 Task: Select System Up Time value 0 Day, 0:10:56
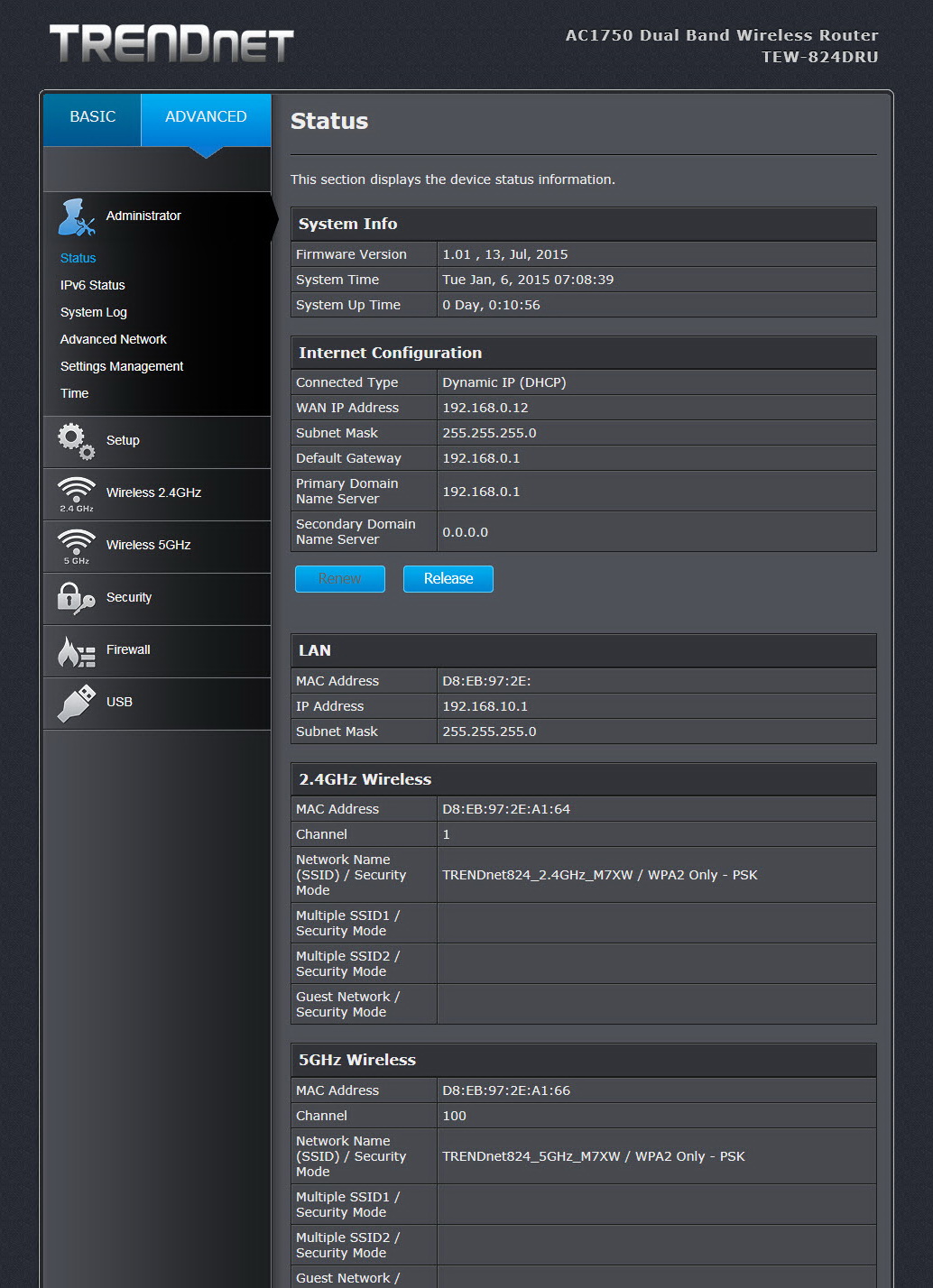click(491, 305)
